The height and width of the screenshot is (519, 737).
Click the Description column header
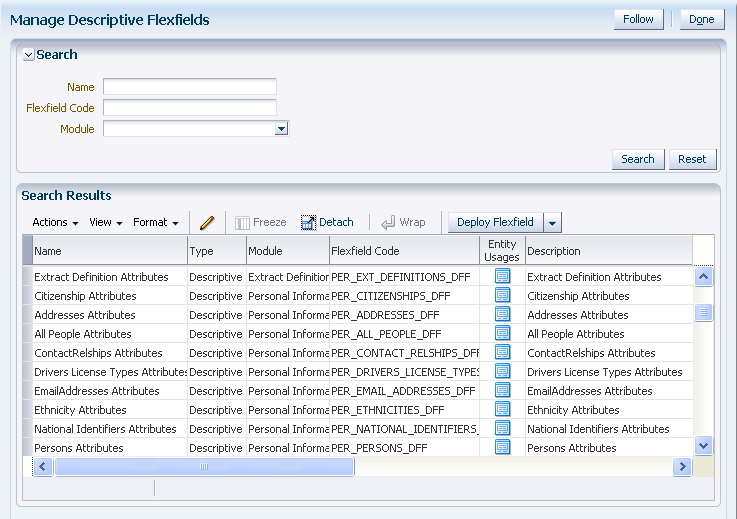click(609, 251)
